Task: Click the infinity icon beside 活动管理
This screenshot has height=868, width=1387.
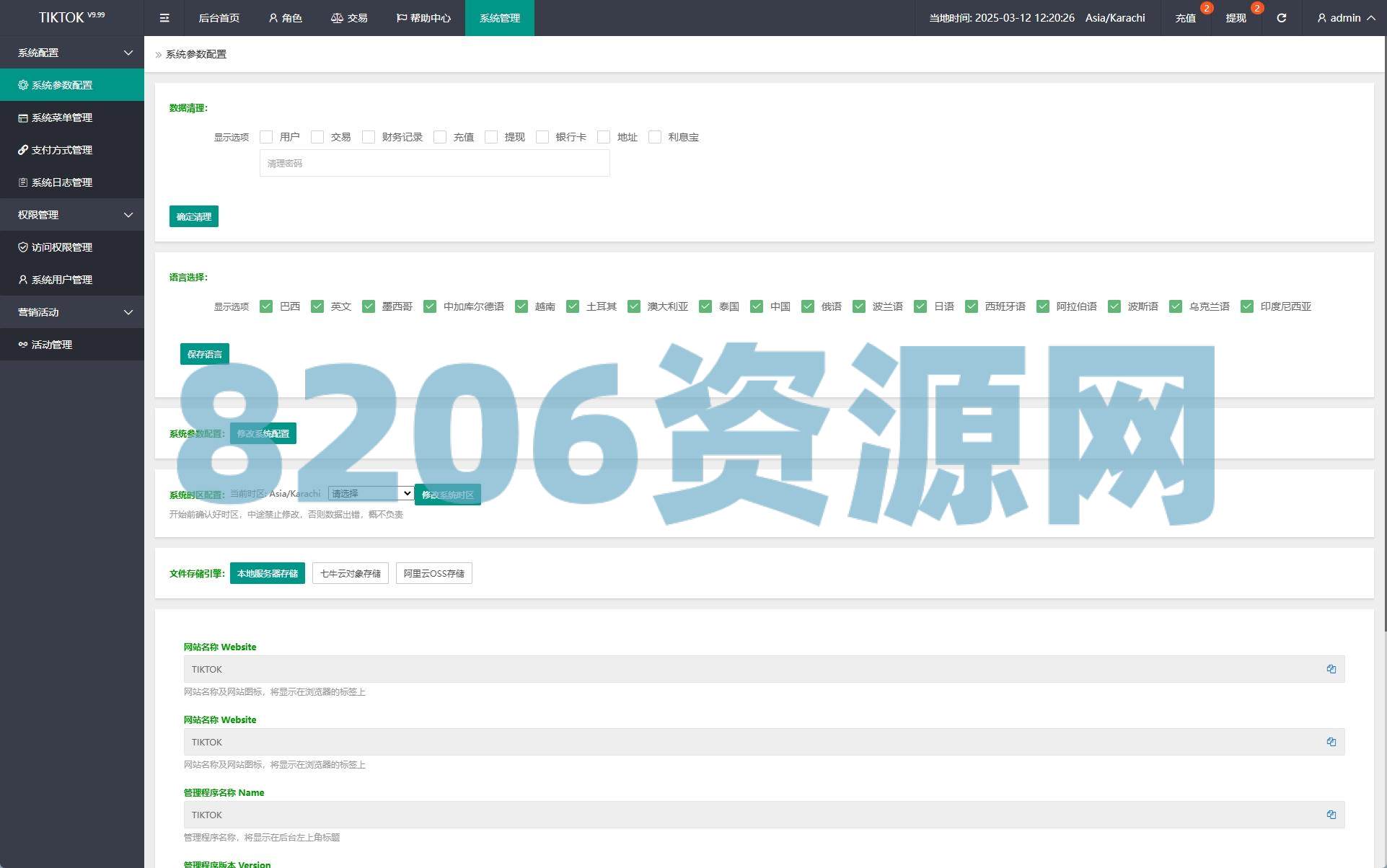Action: click(23, 345)
